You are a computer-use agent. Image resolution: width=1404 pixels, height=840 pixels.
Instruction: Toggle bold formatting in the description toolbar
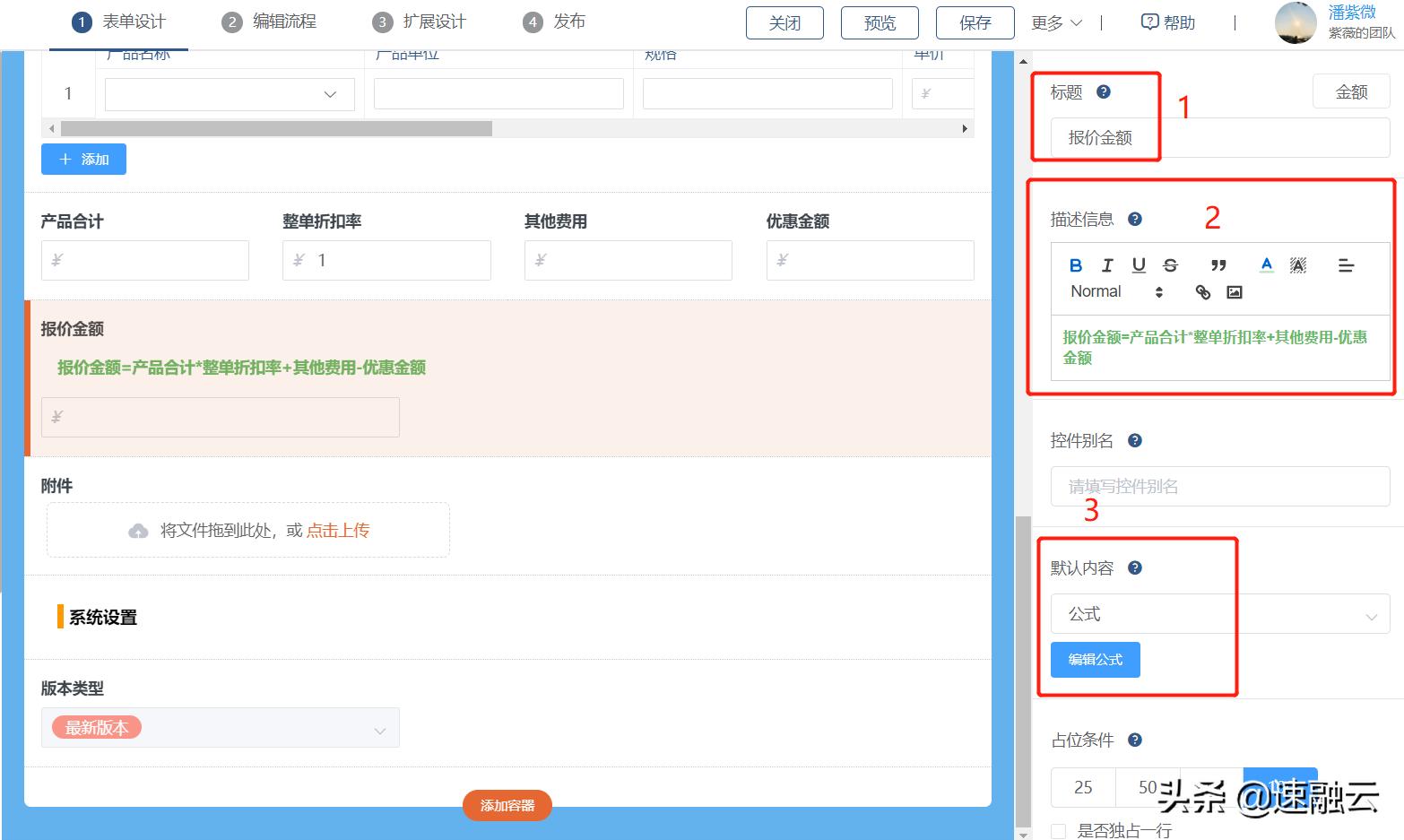(1075, 264)
